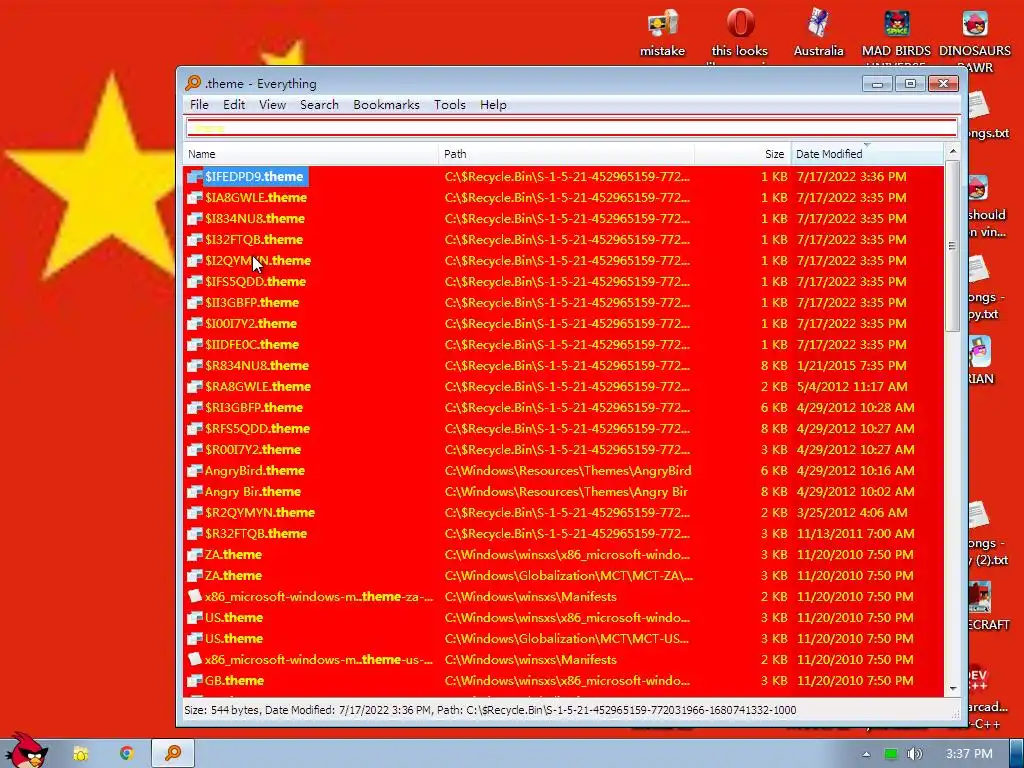The image size is (1024, 768).
Task: Open the folder icon on the taskbar
Action: [81, 754]
